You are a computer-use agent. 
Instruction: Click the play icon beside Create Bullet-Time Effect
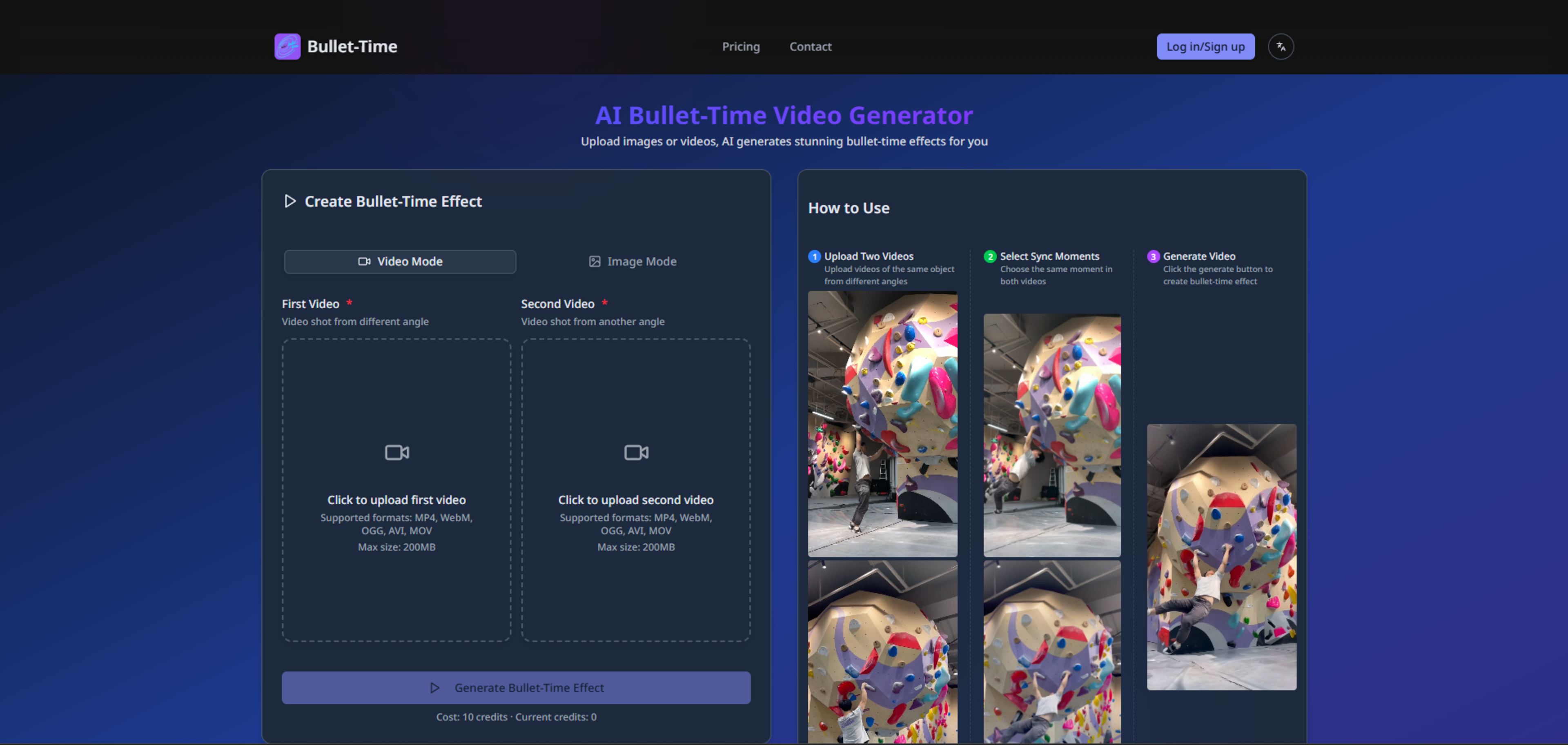click(290, 202)
